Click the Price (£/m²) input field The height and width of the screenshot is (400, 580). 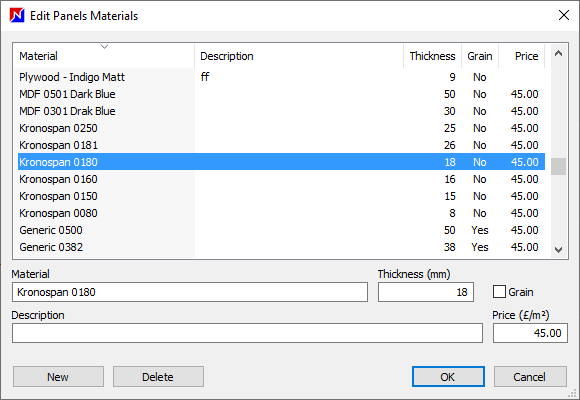[530, 333]
